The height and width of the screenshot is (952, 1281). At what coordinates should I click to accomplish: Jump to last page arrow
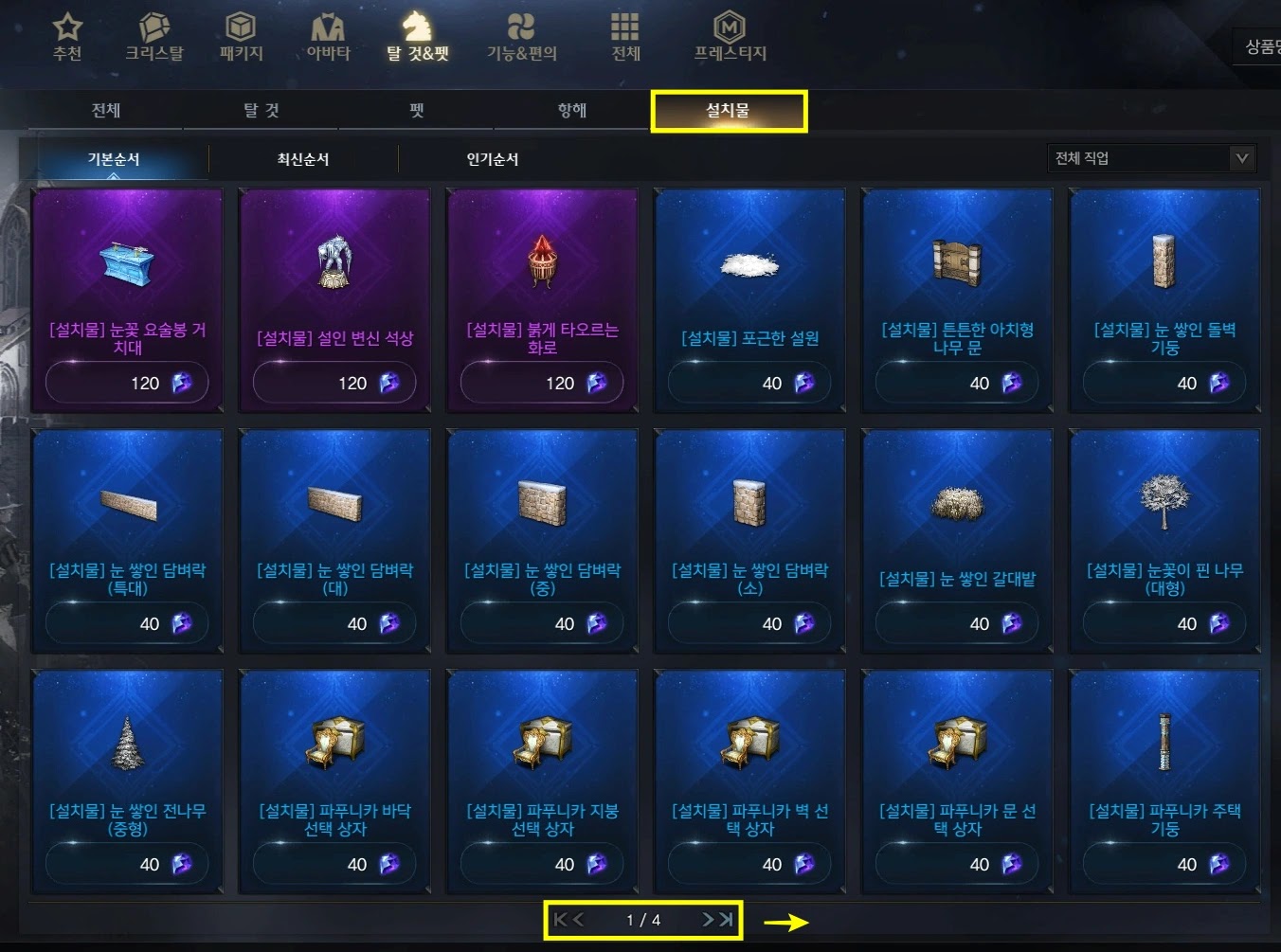(x=726, y=920)
